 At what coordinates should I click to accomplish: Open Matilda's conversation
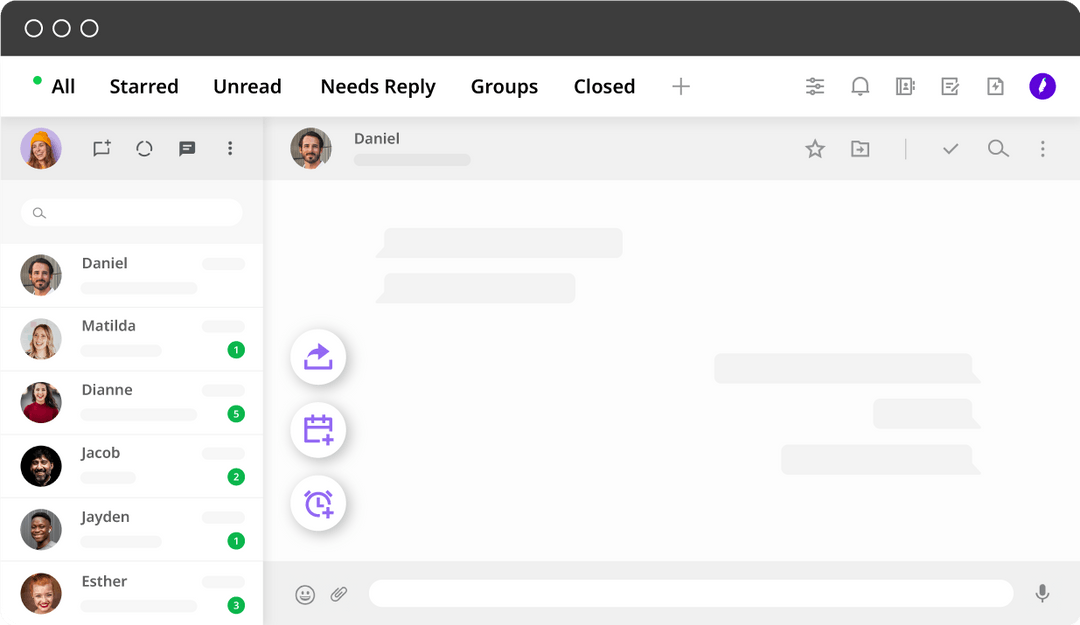point(132,339)
